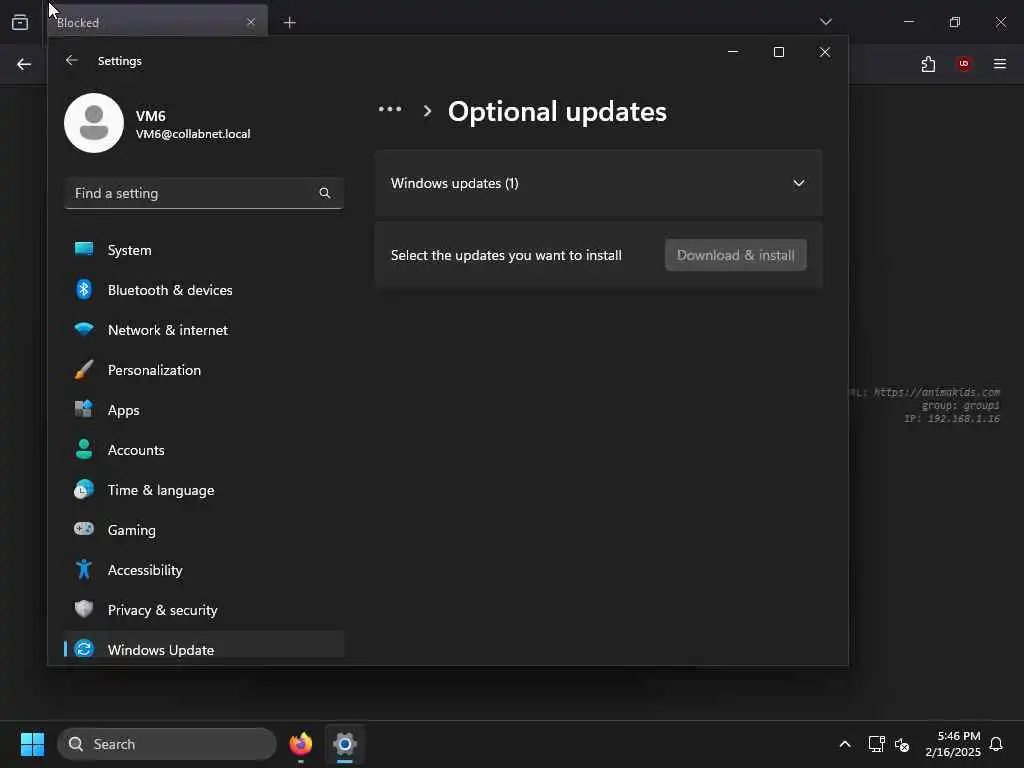Image resolution: width=1024 pixels, height=768 pixels.
Task: Open the Windows Start menu
Action: point(32,744)
